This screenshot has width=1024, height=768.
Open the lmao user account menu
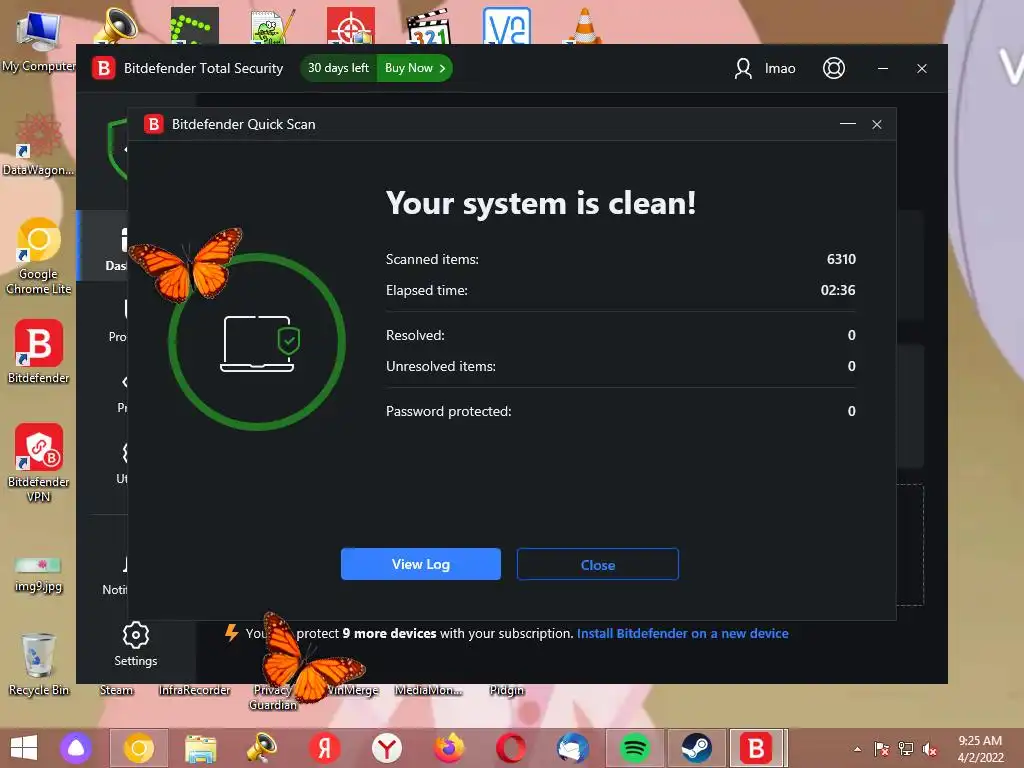765,69
